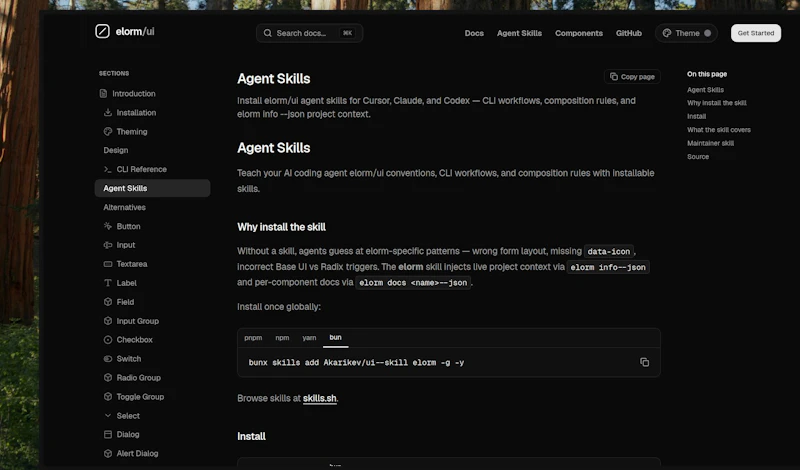This screenshot has width=800, height=470.
Task: Open the GitHub navigation link
Action: pyautogui.click(x=629, y=33)
